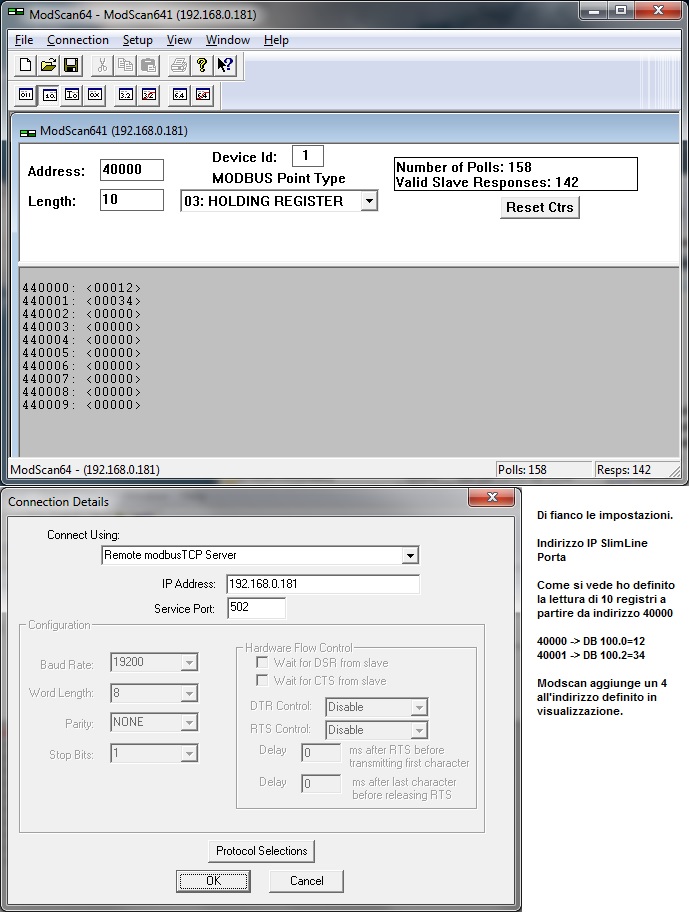Click the Copy toolbar icon

coord(125,65)
